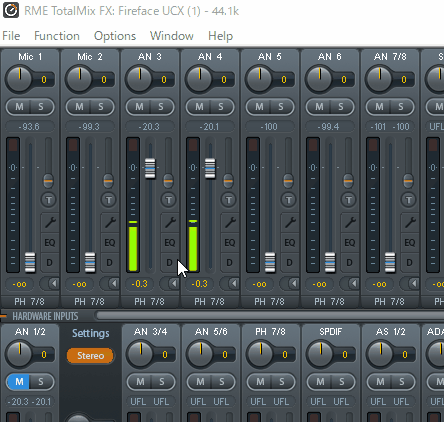Open Dynamics (D) panel on AN 4
This screenshot has width=444, height=422.
(x=230, y=263)
